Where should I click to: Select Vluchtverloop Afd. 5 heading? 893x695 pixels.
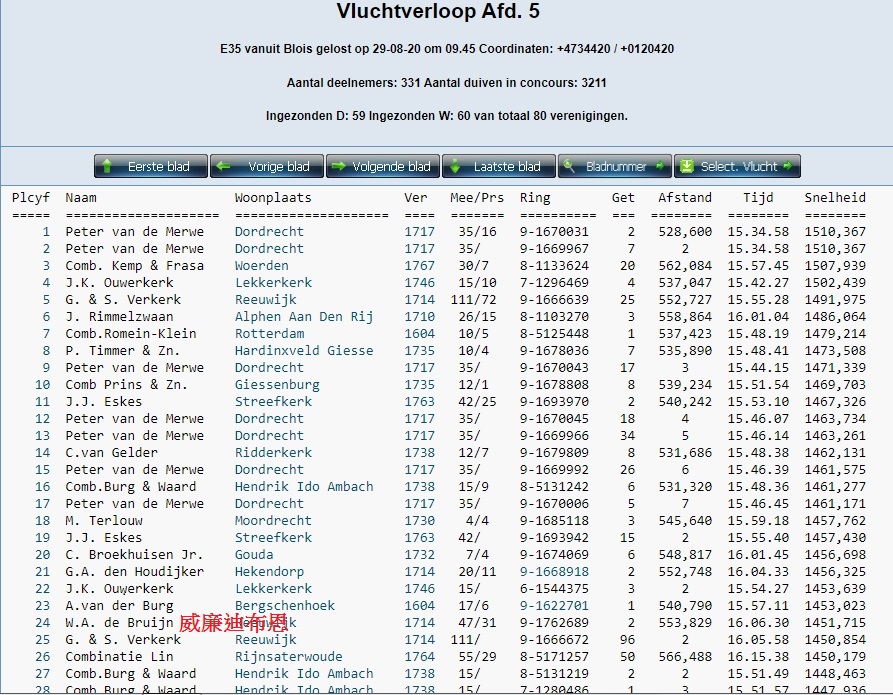(438, 11)
